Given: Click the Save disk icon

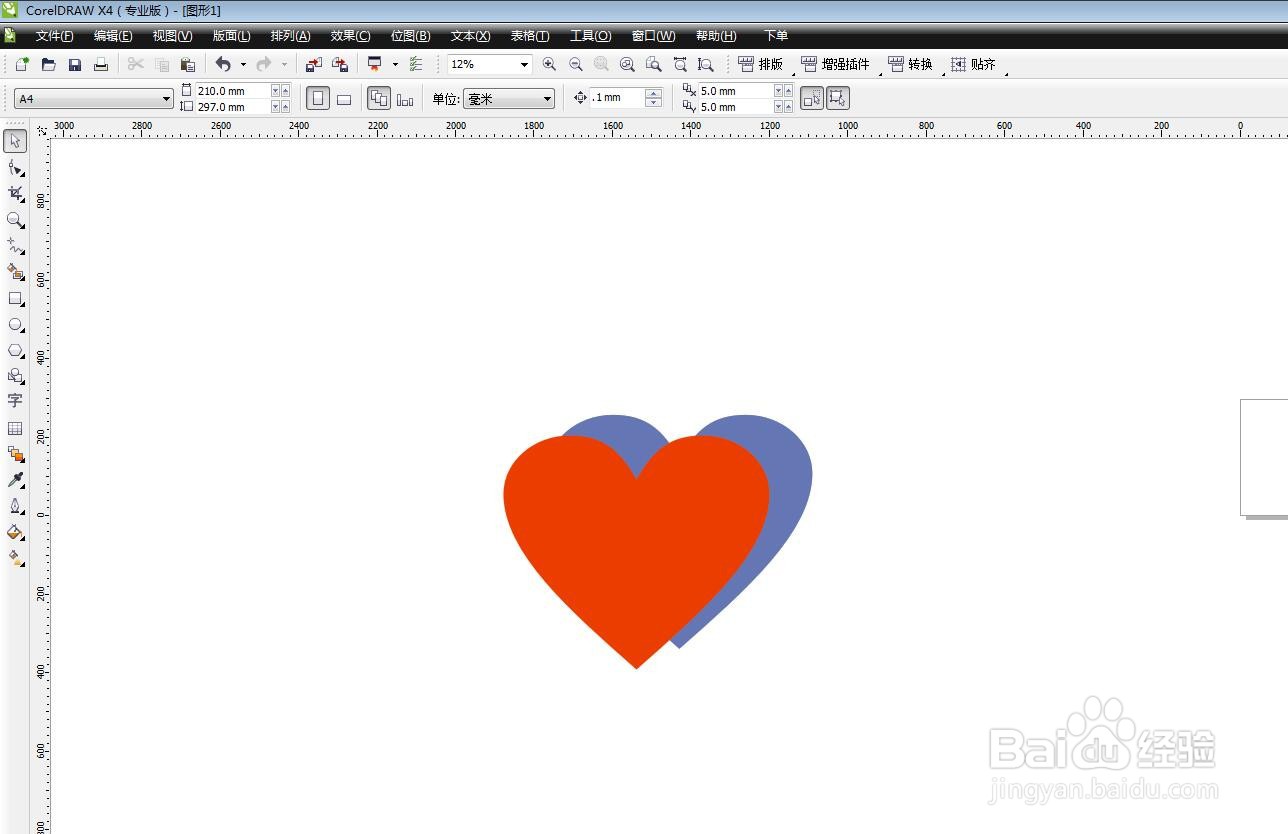Looking at the screenshot, I should tap(75, 64).
